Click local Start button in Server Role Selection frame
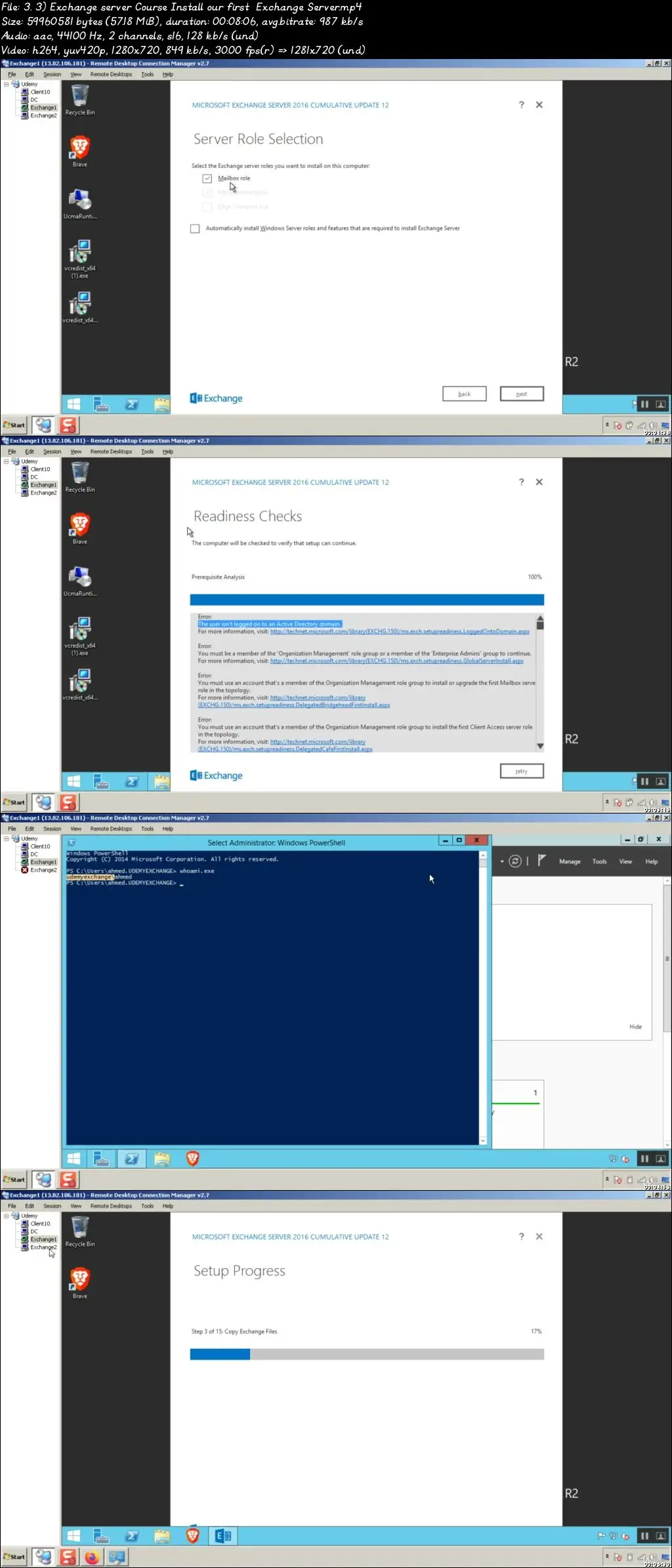This screenshot has height=1568, width=672. (14, 425)
